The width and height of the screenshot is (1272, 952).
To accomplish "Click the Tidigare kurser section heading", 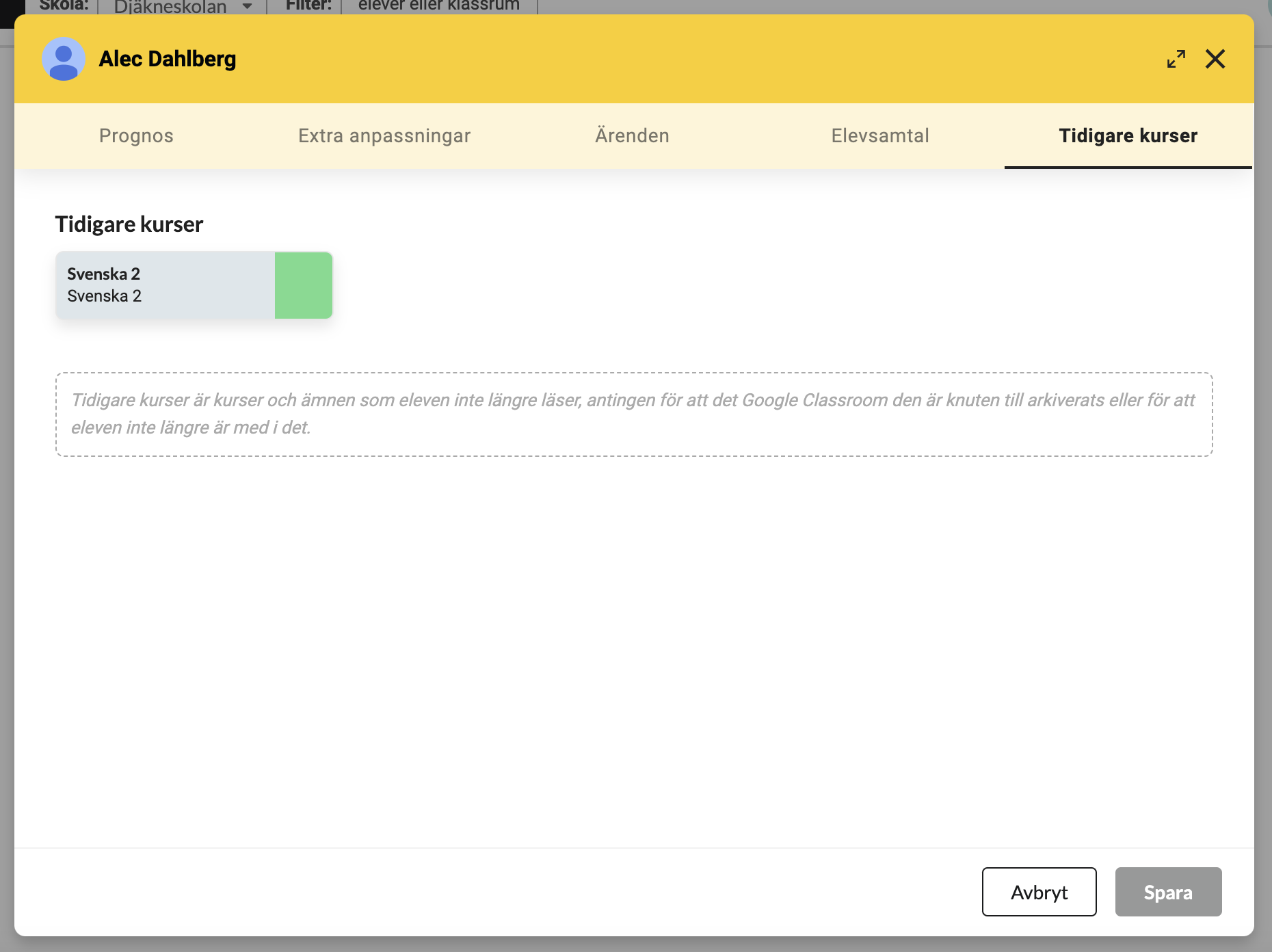I will [x=129, y=224].
